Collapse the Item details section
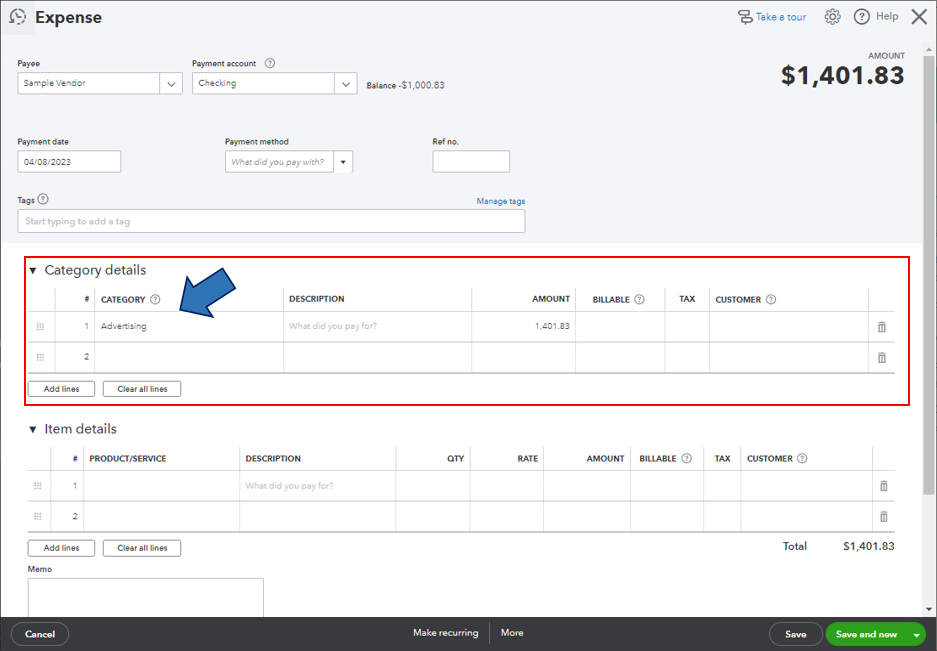 point(33,429)
